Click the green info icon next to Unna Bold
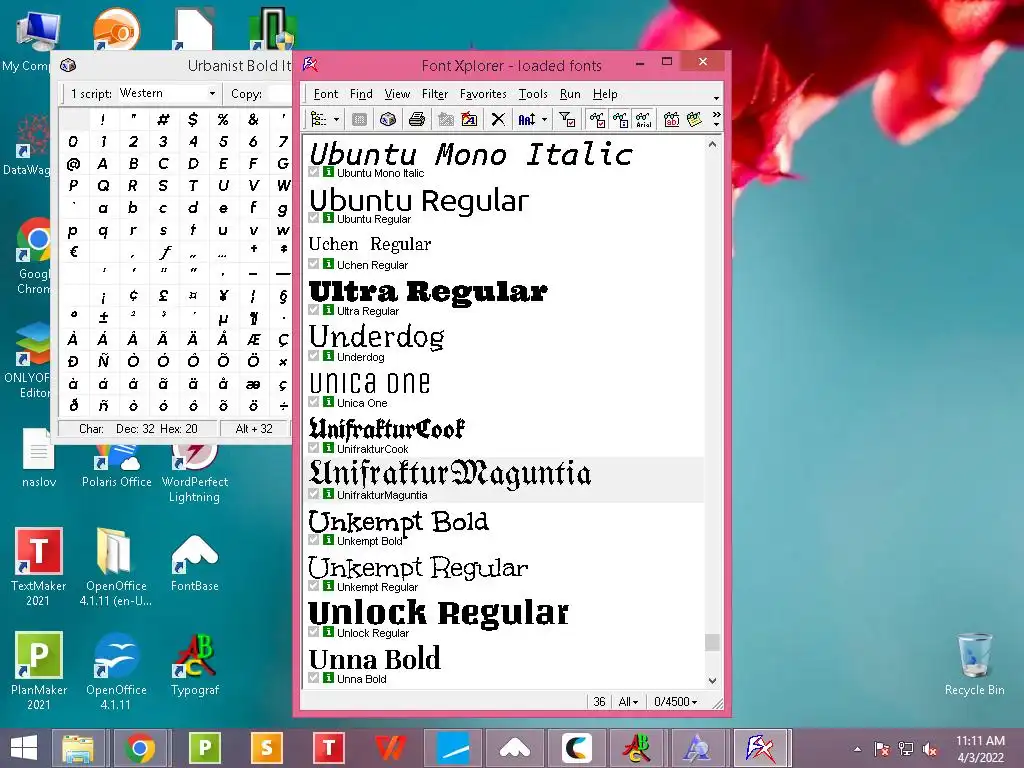Image resolution: width=1024 pixels, height=768 pixels. (x=328, y=678)
